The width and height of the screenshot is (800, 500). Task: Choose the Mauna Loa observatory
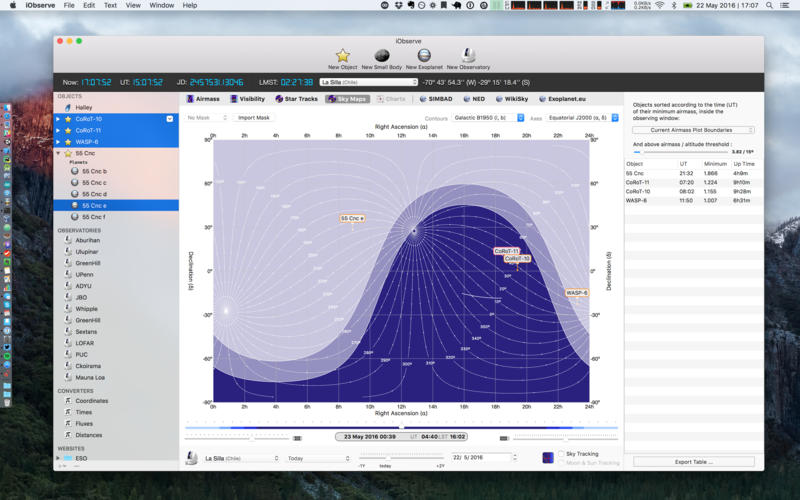point(116,378)
